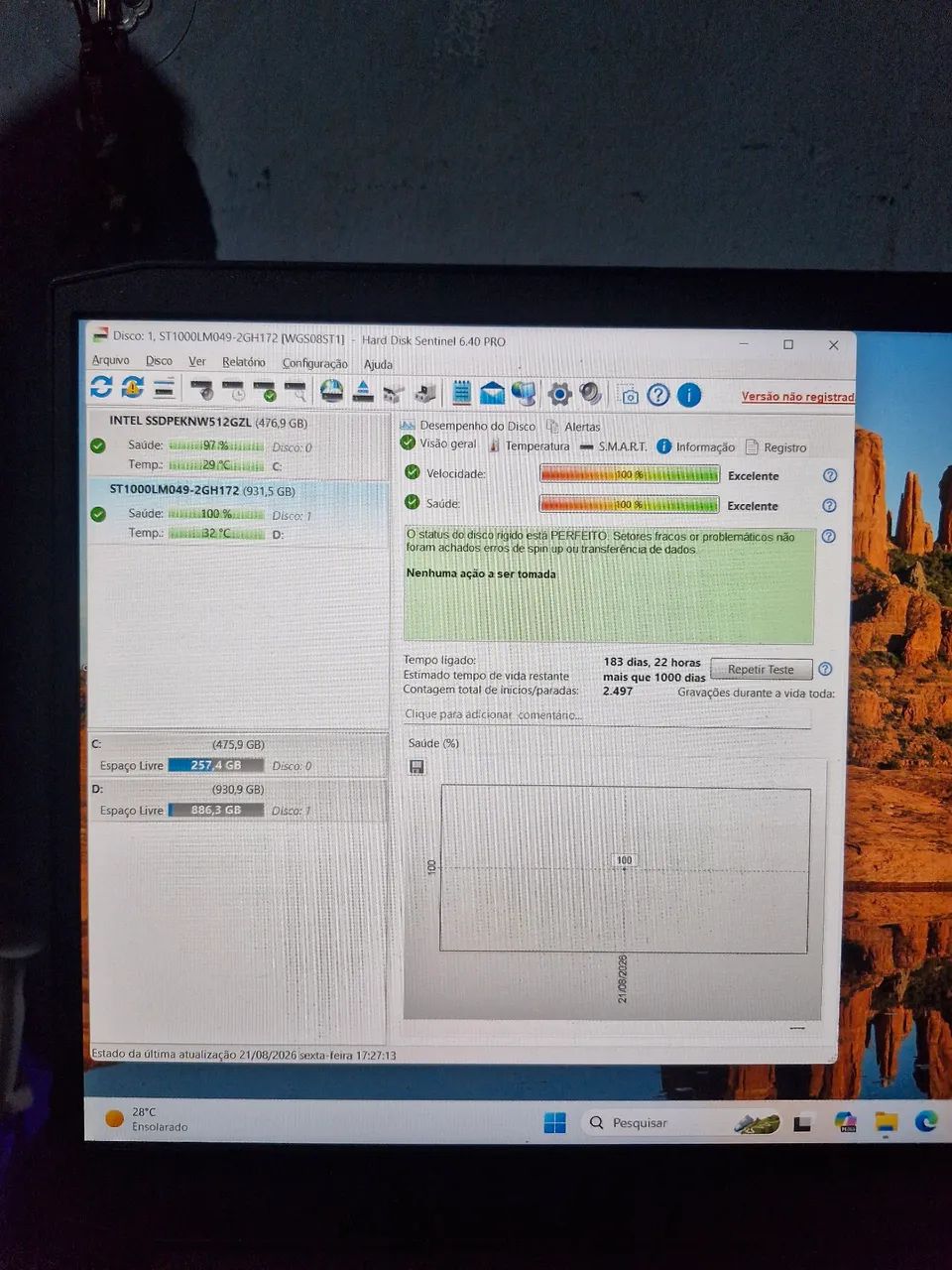This screenshot has width=952, height=1270.
Task: Click the save floppy icon above the chart
Action: click(x=416, y=767)
